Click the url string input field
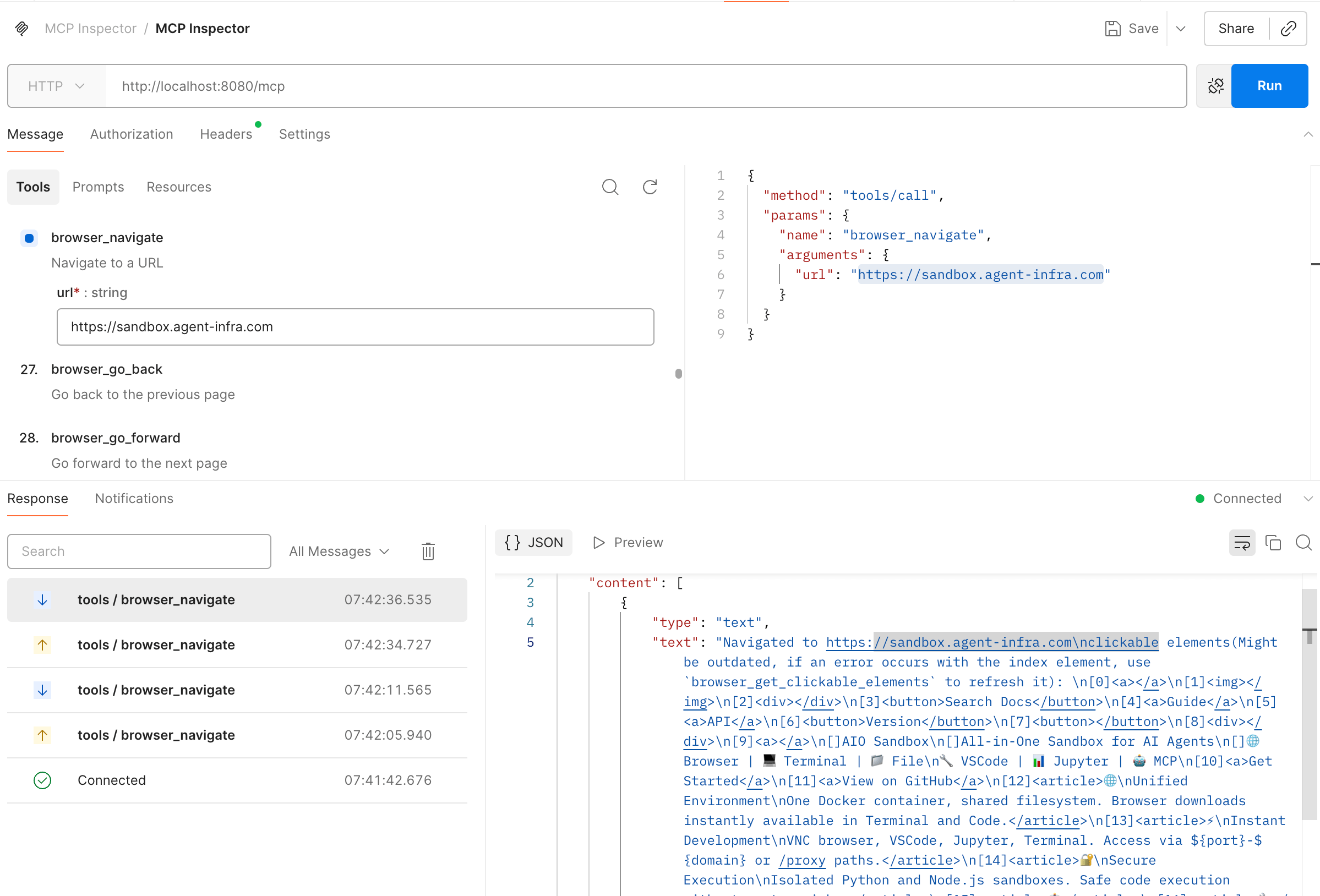This screenshot has height=896, width=1320. [355, 327]
